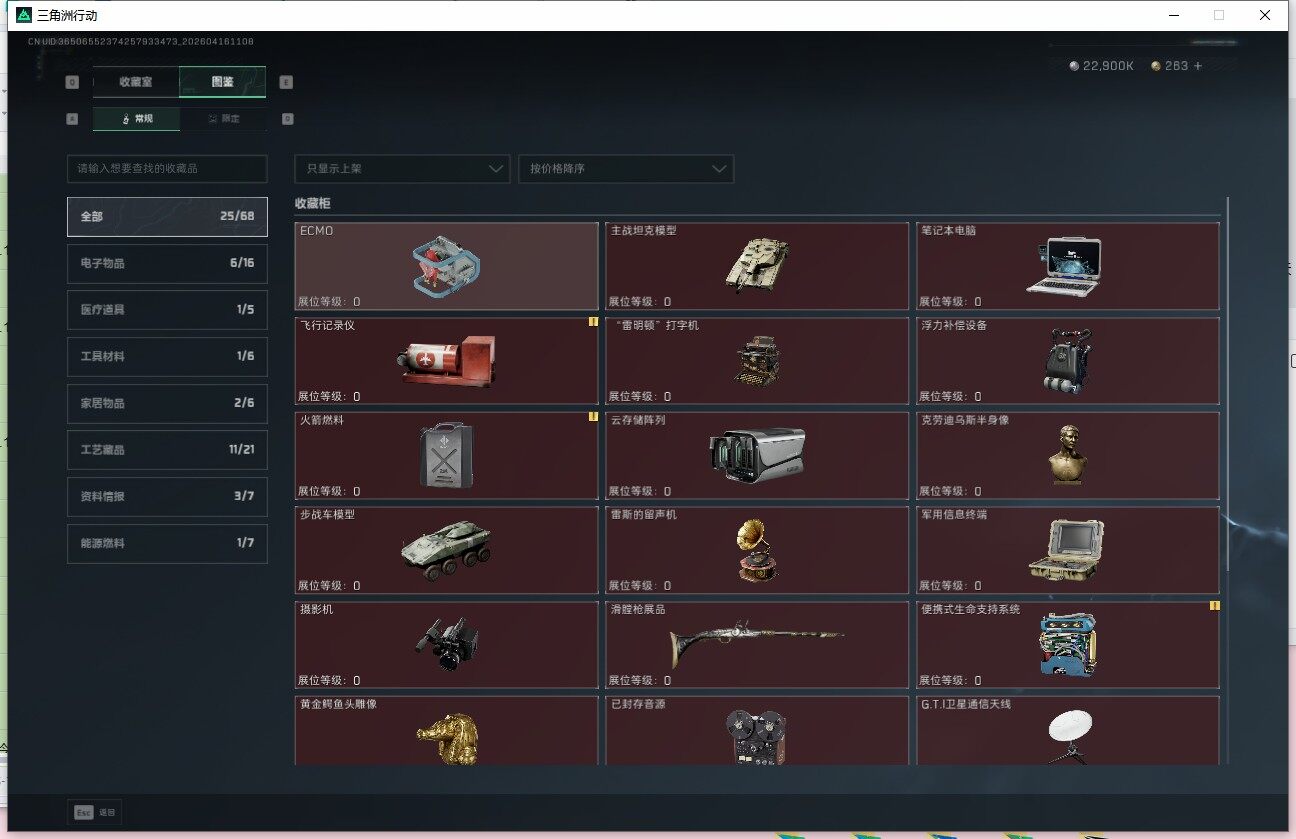Switch to the 图鉴 tab
This screenshot has height=839, width=1296.
coord(223,82)
